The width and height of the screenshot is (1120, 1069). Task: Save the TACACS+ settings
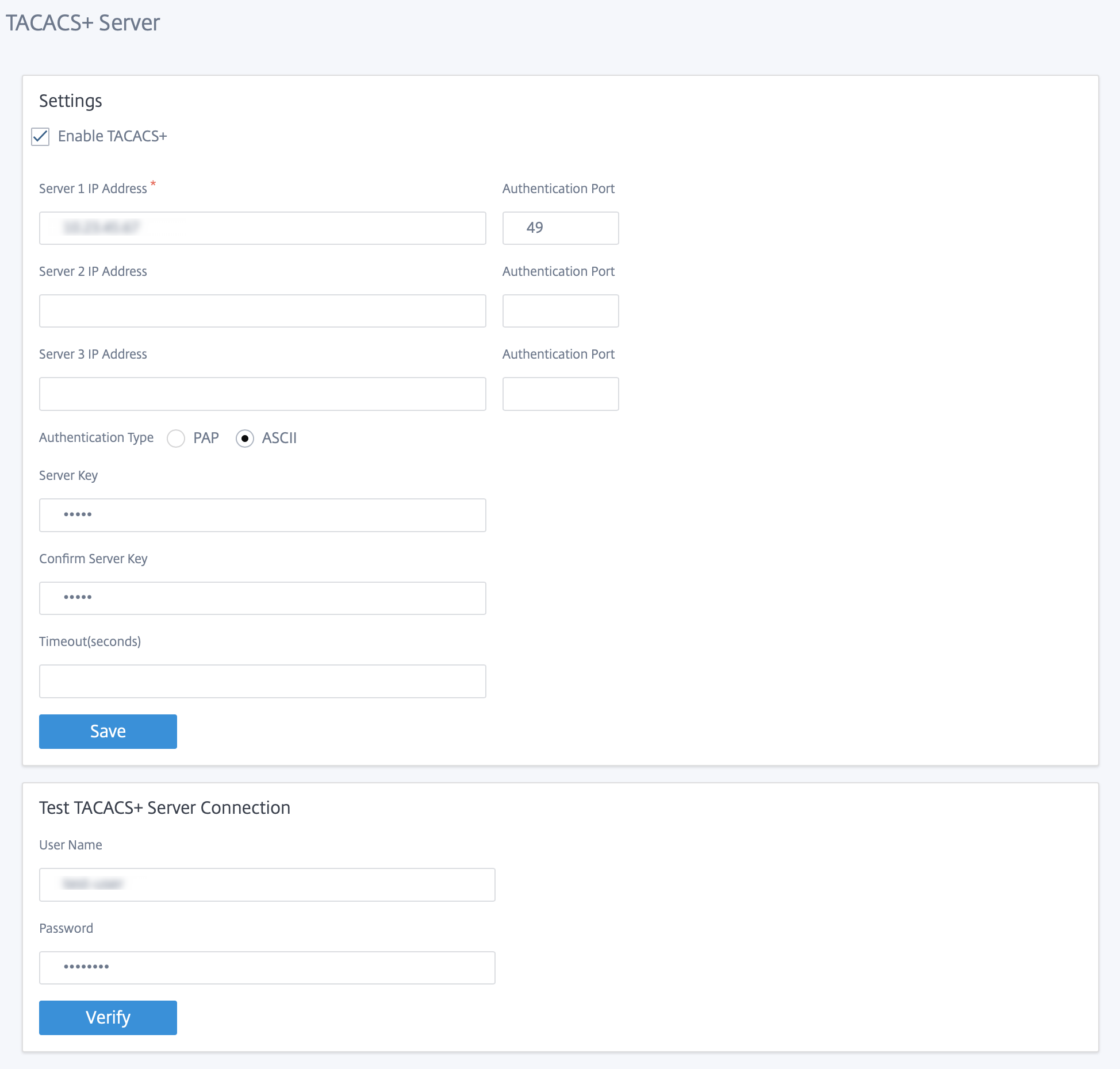click(108, 732)
